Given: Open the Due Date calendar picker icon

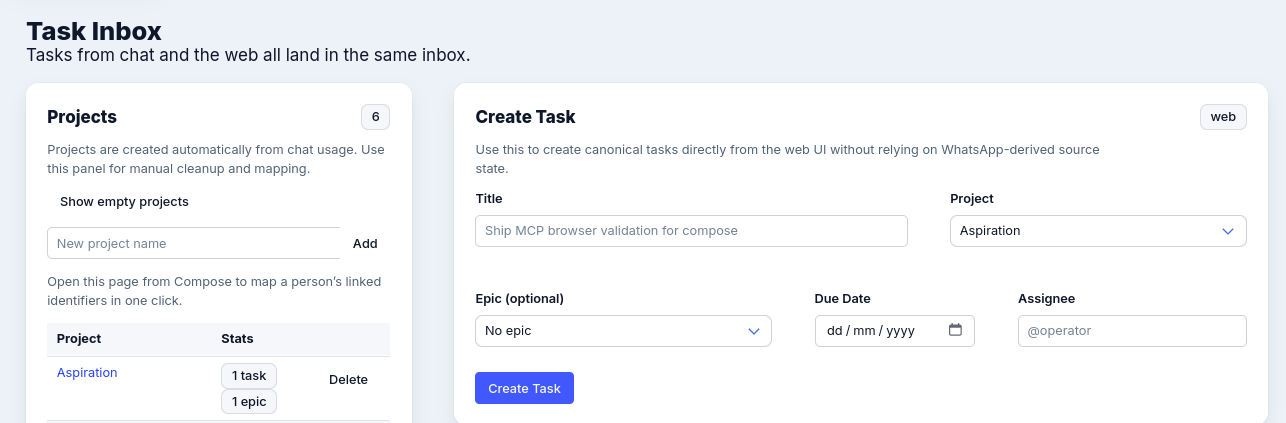Looking at the screenshot, I should pyautogui.click(x=955, y=330).
